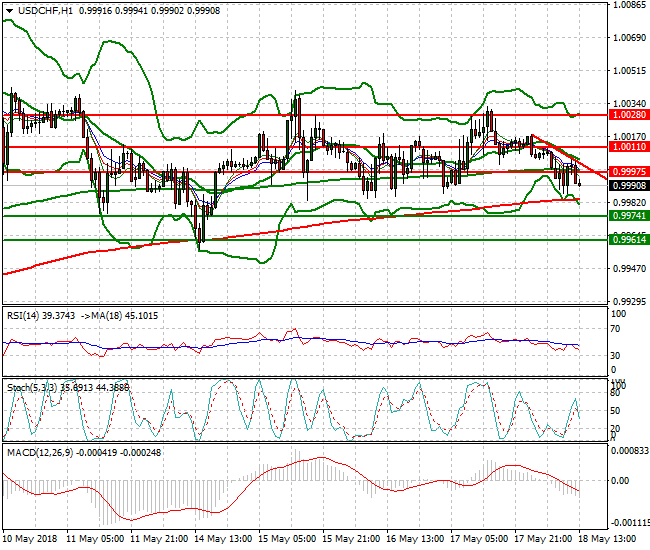Click the 14 May 13:00 time axis label

pos(223,539)
